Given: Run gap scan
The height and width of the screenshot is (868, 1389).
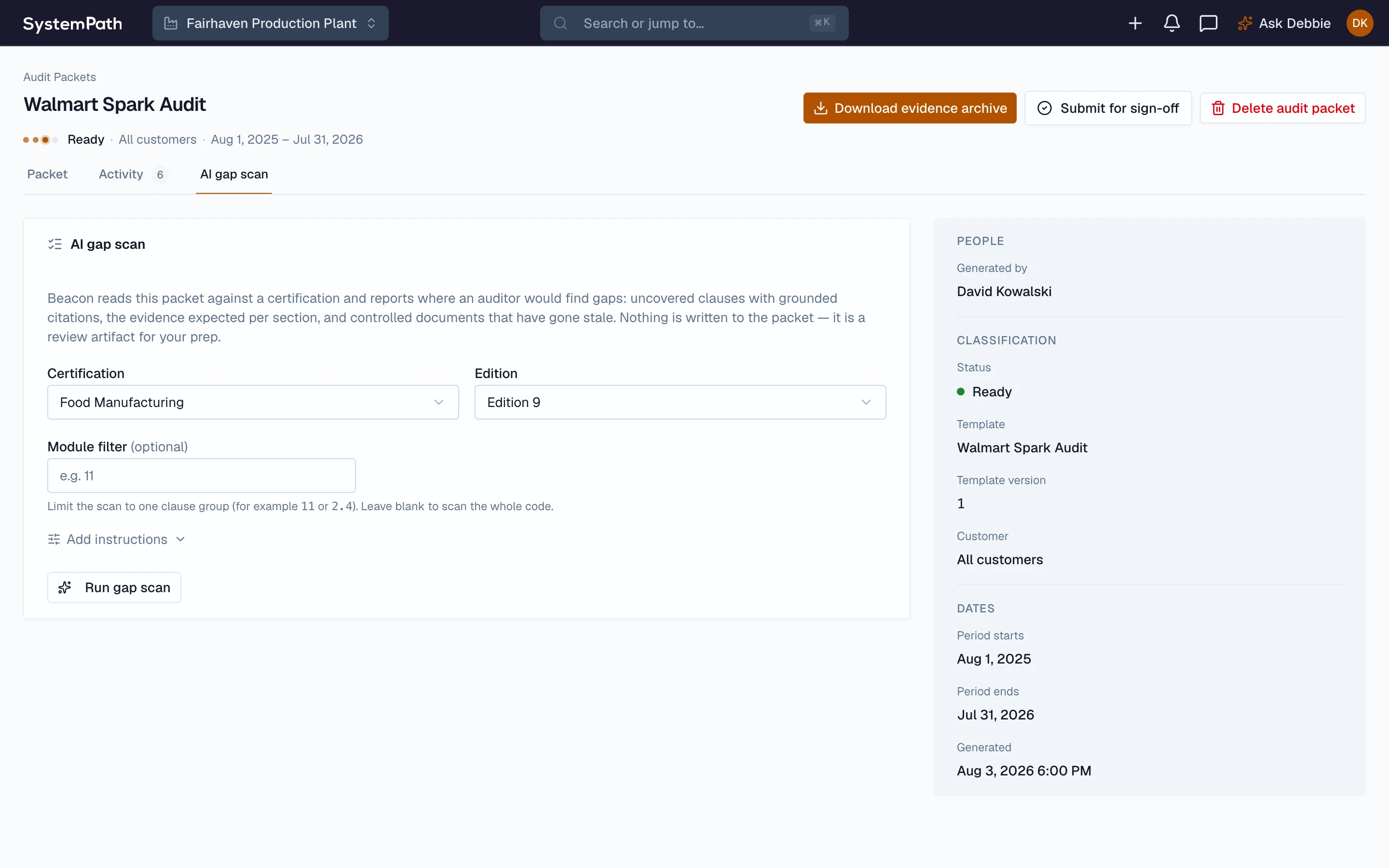Looking at the screenshot, I should [x=114, y=587].
